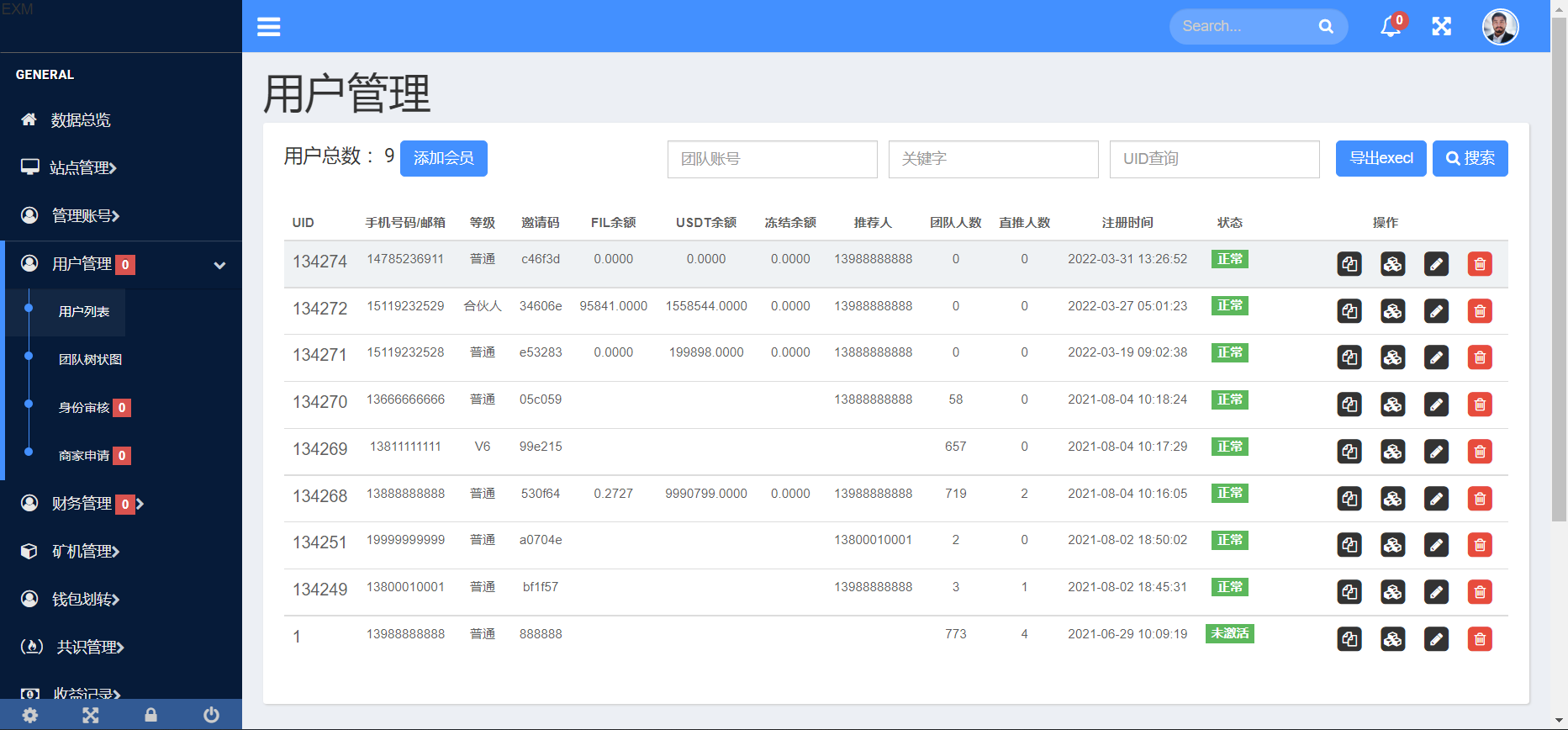The width and height of the screenshot is (1568, 730).
Task: Collapse the 用户管理 menu chevron
Action: click(x=219, y=265)
